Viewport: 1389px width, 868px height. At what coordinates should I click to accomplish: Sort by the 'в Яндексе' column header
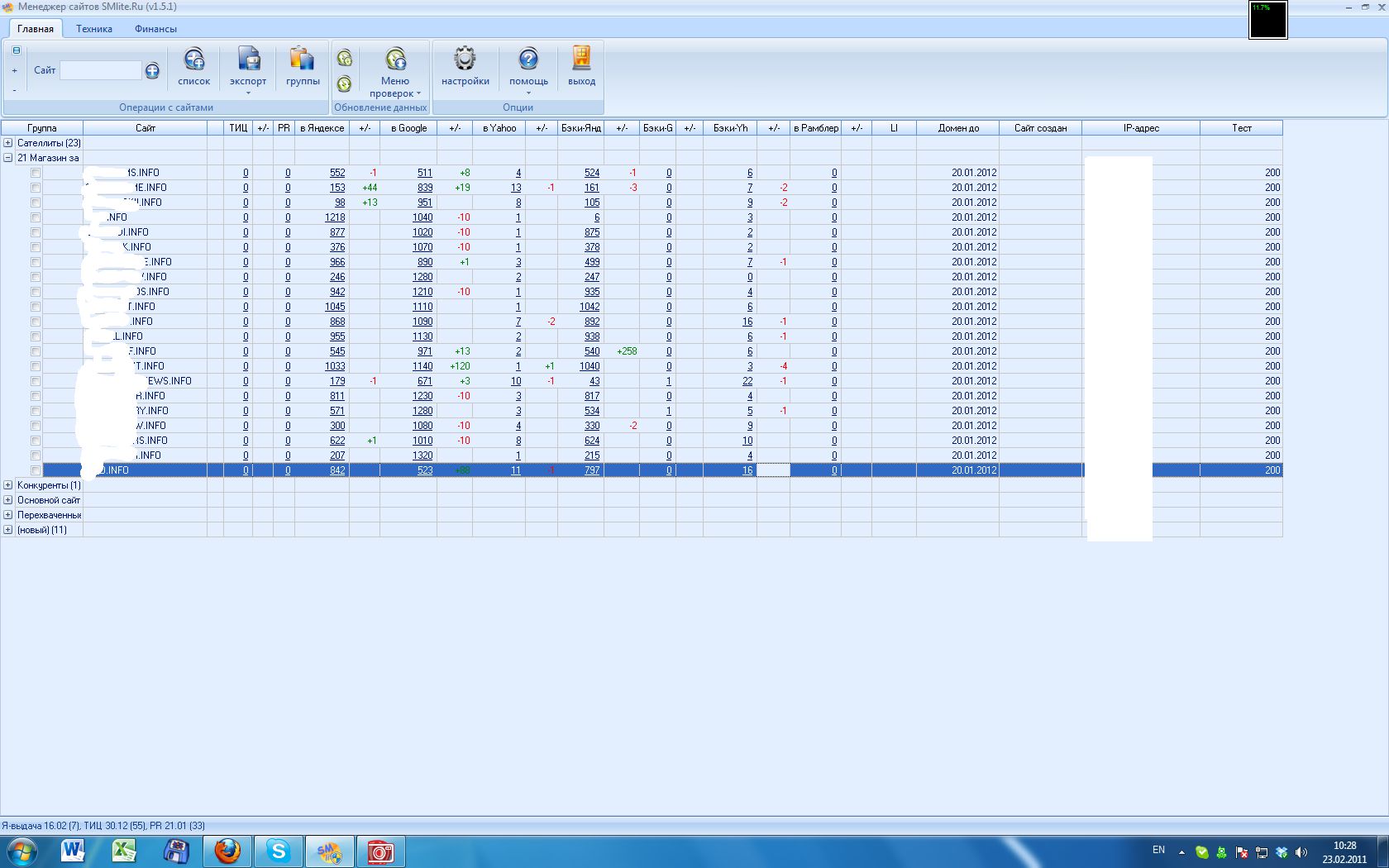(322, 128)
